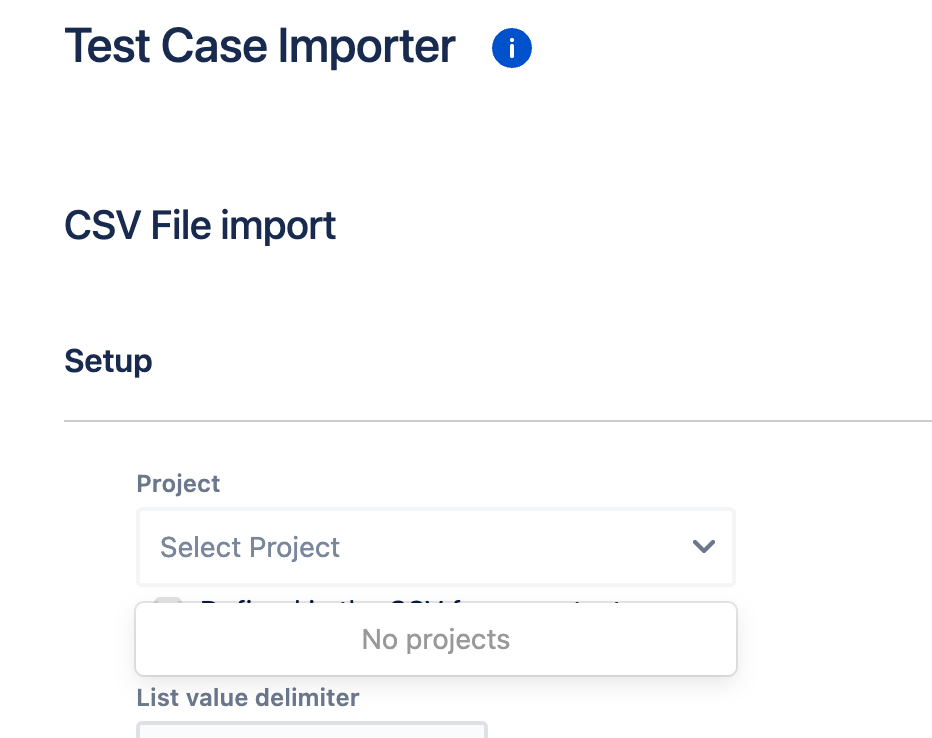The image size is (932, 738).
Task: Click the Select Project placeholder text
Action: click(250, 547)
